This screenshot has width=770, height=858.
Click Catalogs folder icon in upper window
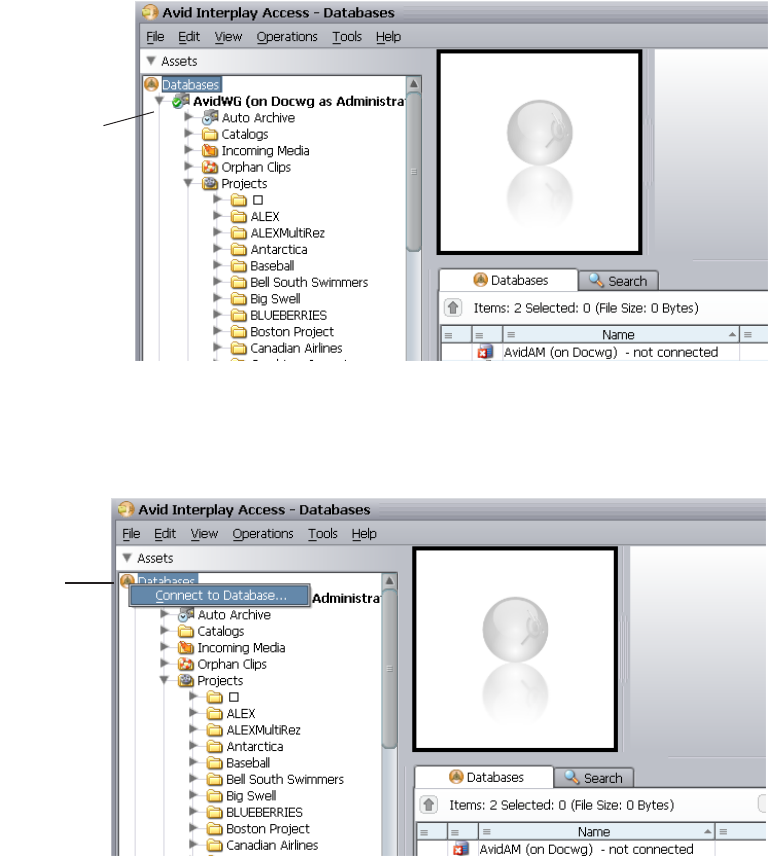click(210, 134)
